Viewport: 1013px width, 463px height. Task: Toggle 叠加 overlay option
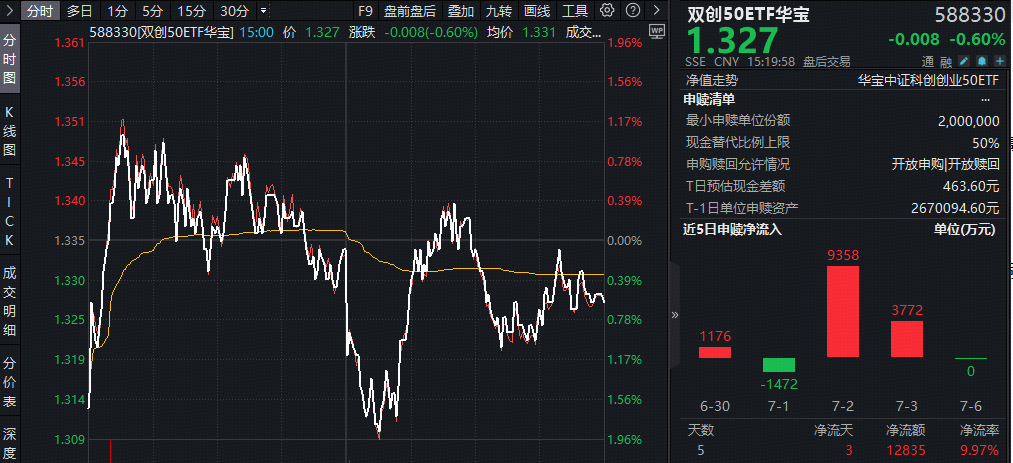pyautogui.click(x=461, y=11)
